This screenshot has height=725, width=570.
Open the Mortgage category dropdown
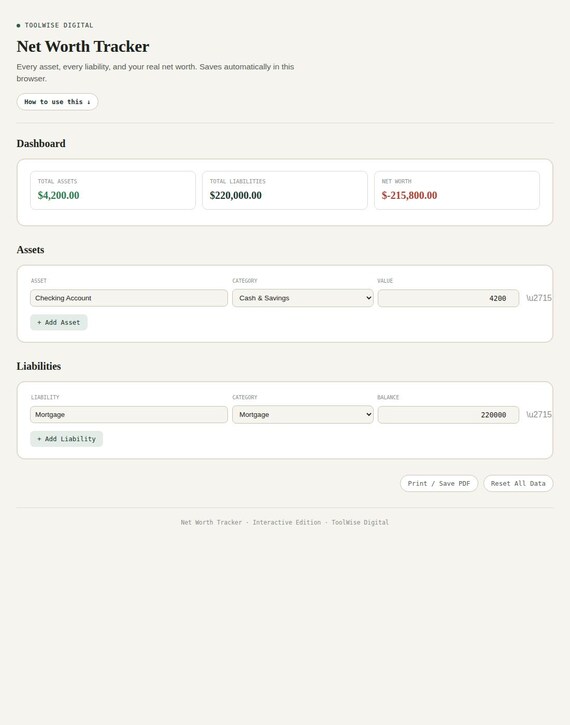point(303,415)
